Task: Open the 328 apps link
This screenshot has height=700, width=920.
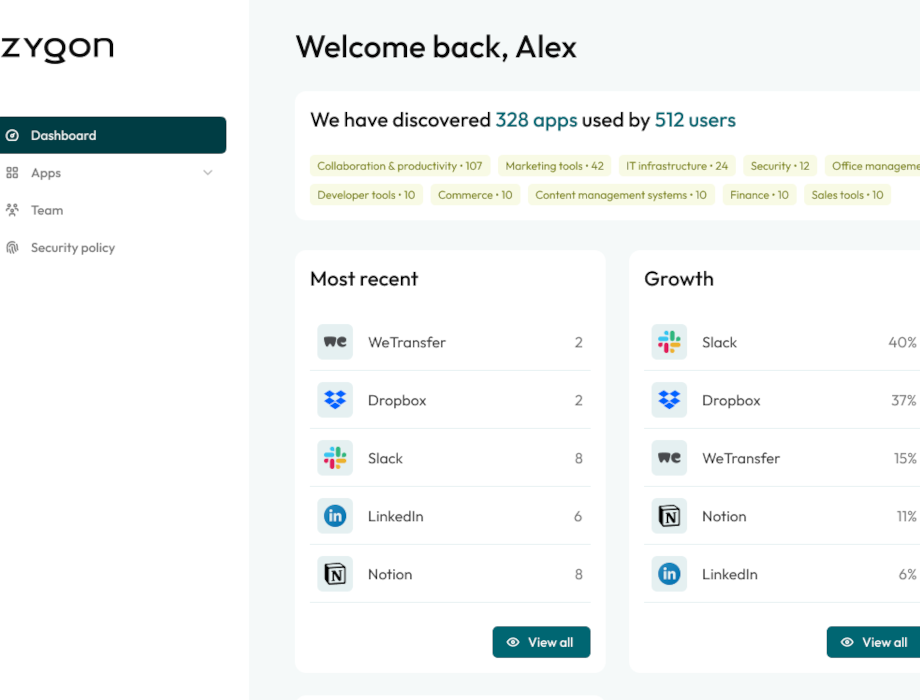Action: coord(536,120)
